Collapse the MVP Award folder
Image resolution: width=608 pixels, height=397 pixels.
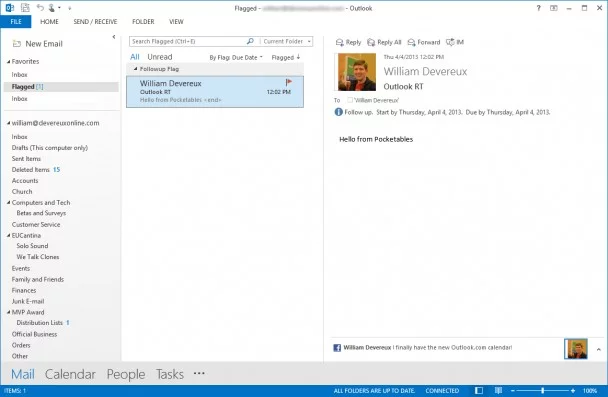8,312
